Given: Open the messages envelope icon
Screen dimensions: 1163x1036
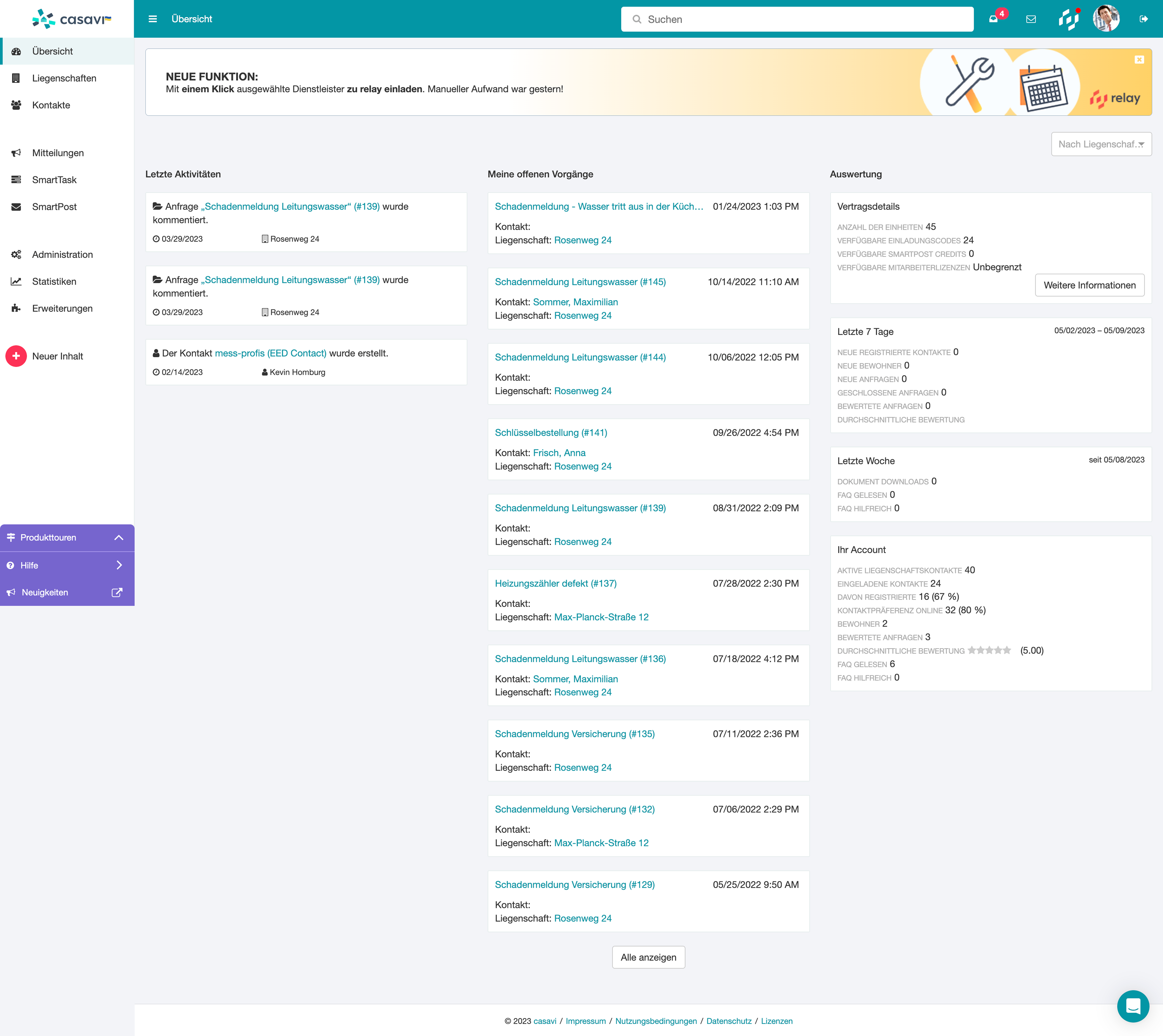Looking at the screenshot, I should coord(1031,19).
